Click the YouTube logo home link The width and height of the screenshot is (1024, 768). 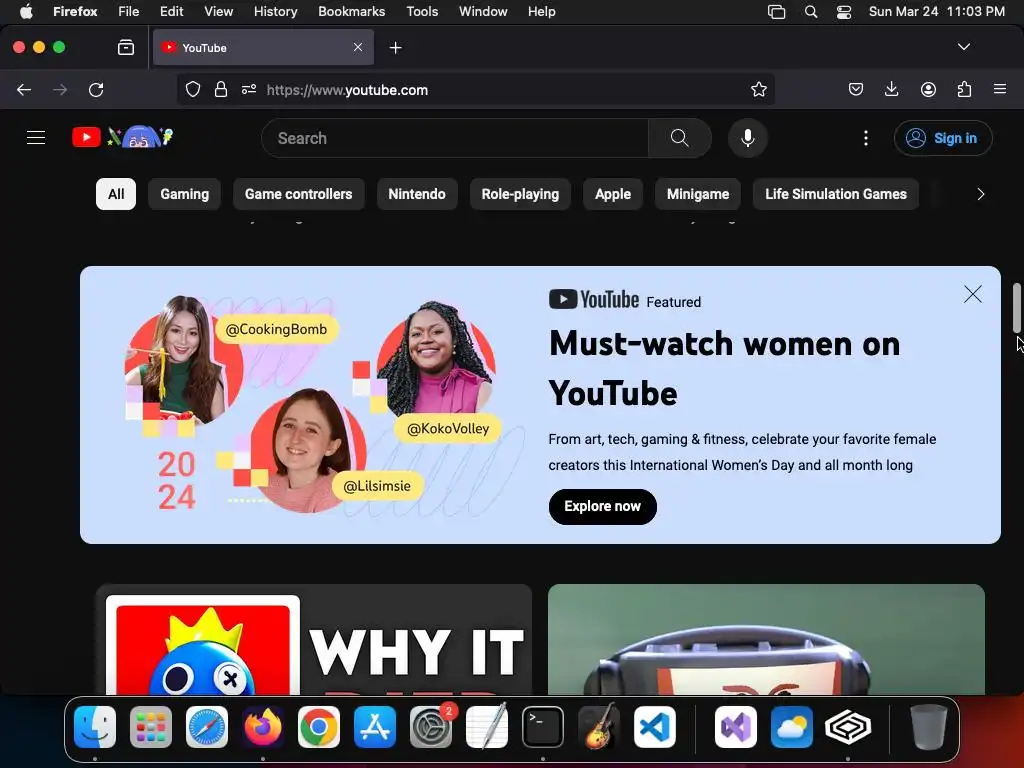point(123,137)
